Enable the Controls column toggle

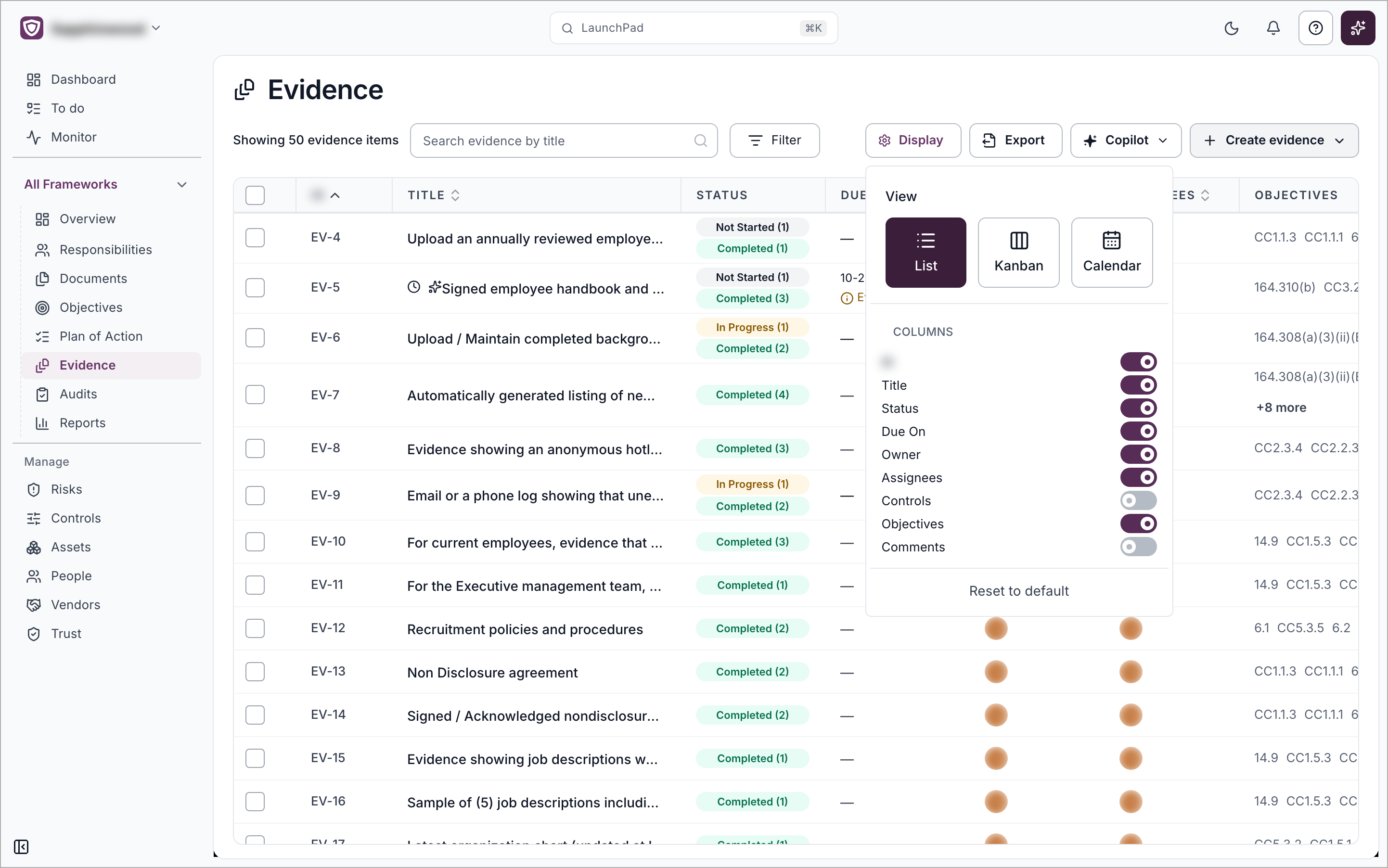(1138, 500)
